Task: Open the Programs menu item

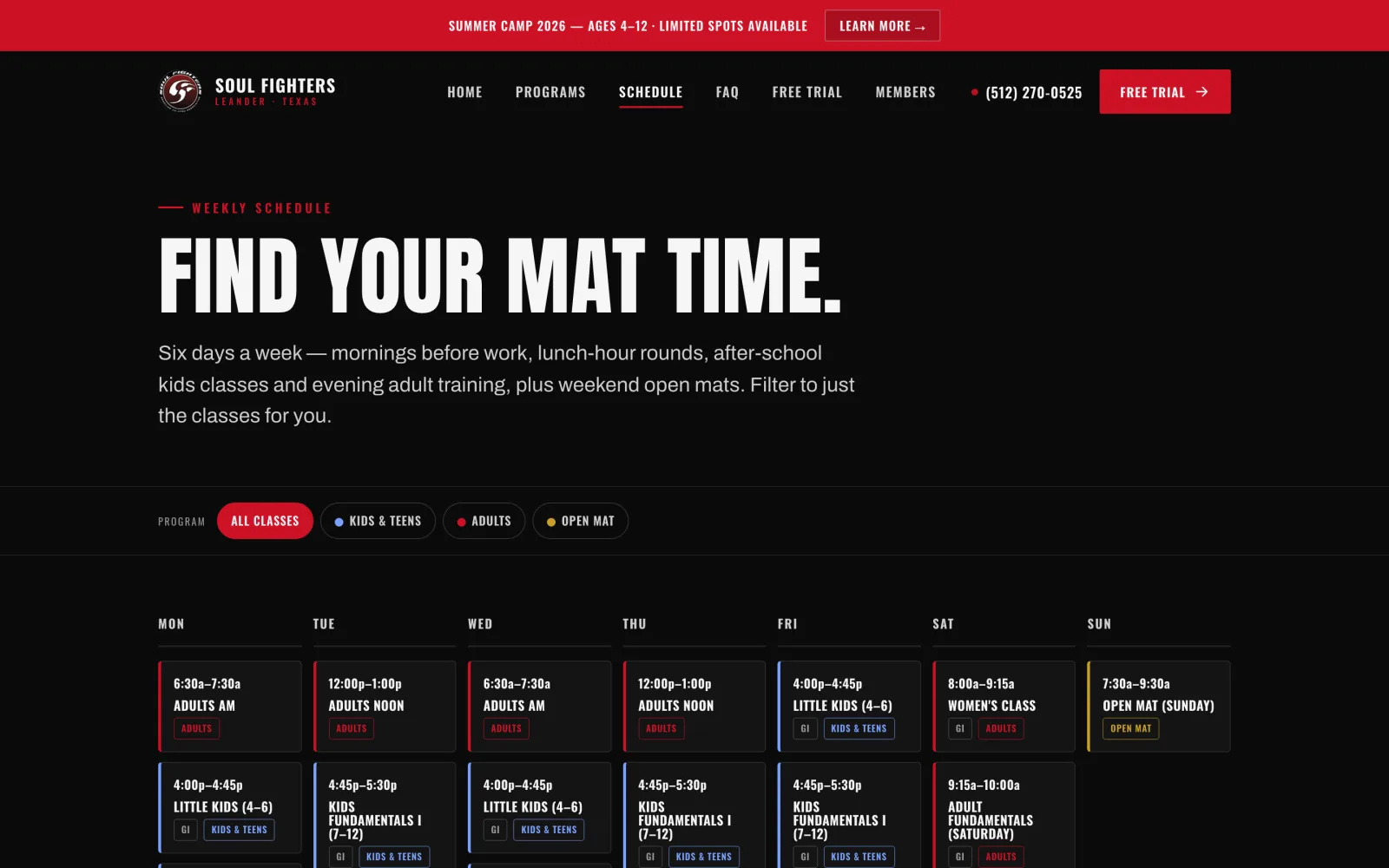Action: [550, 92]
